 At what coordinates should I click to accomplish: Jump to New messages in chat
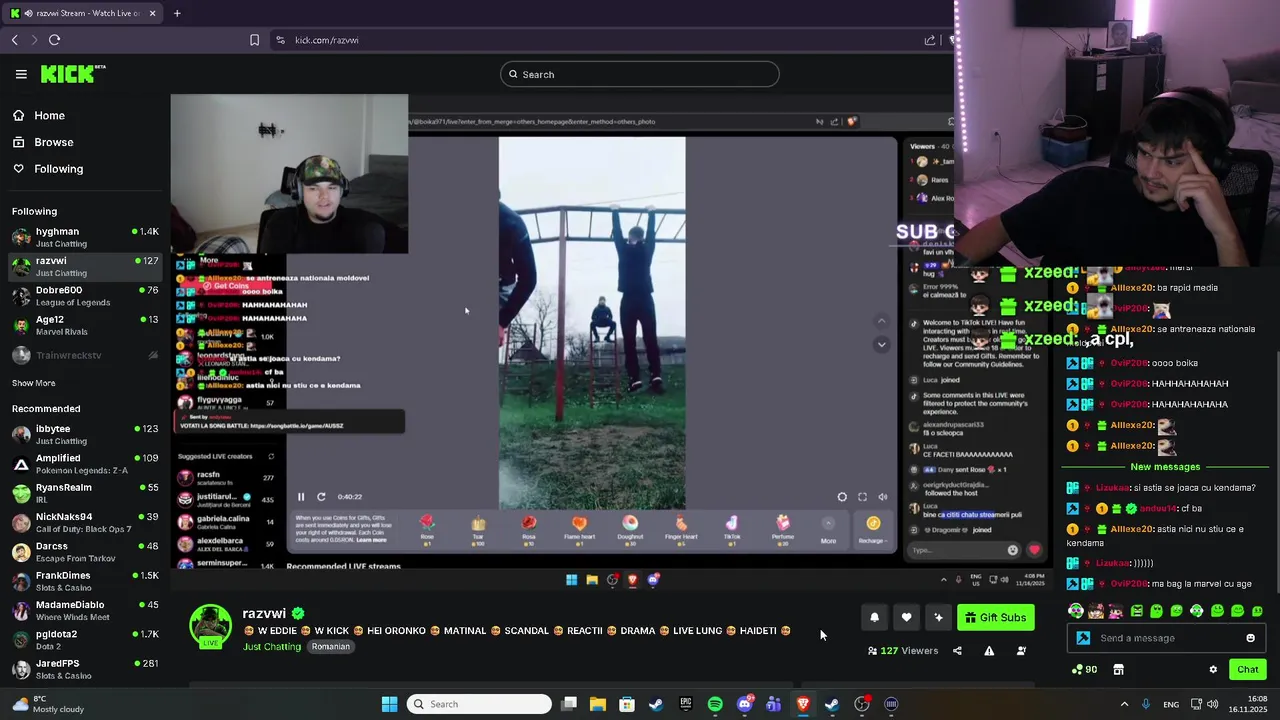click(1165, 467)
